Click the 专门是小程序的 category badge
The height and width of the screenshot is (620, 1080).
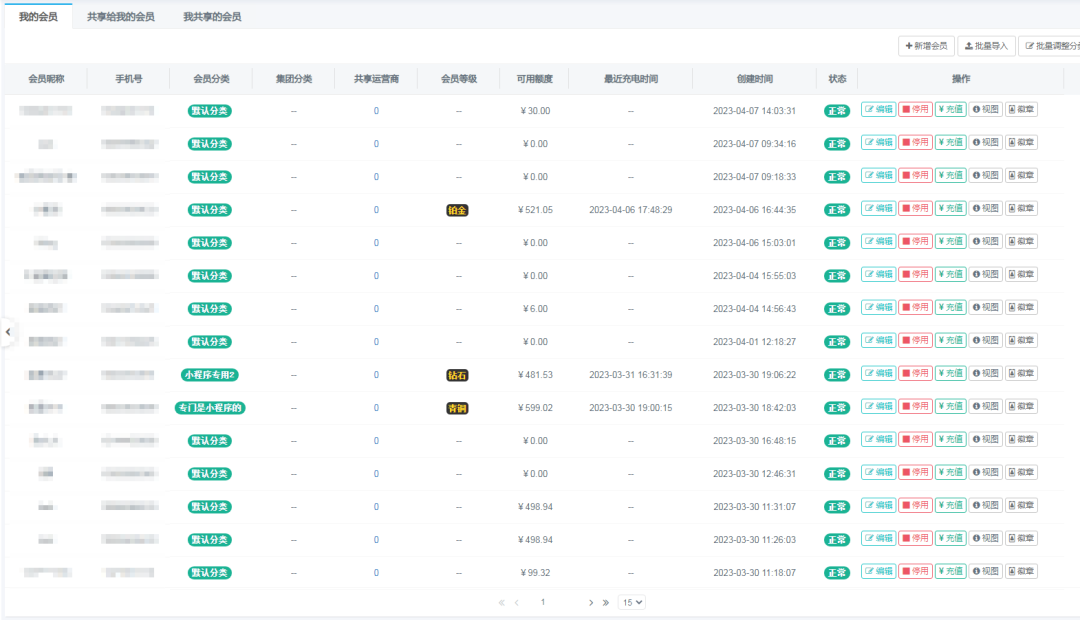210,409
